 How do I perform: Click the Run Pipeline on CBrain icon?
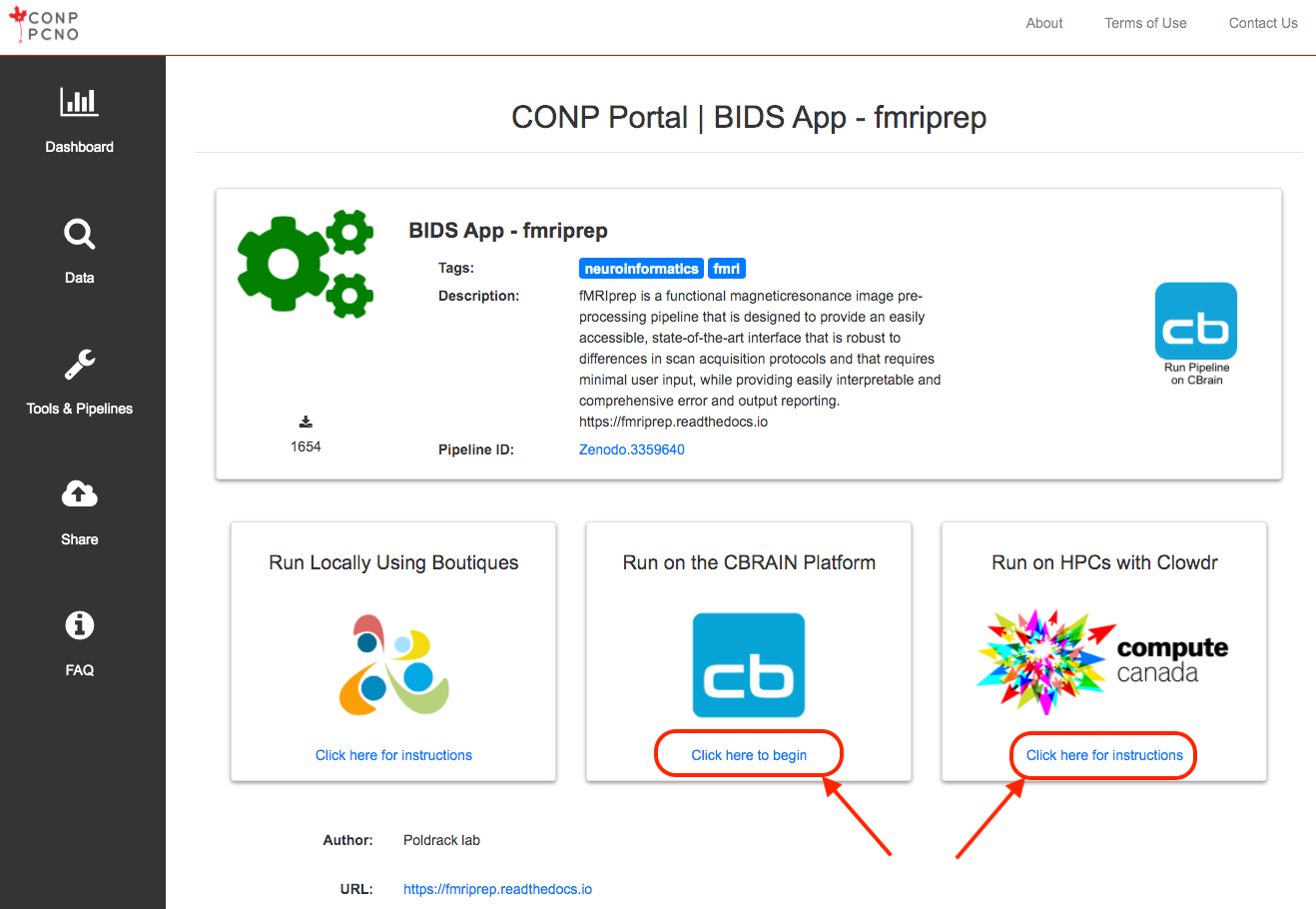(x=1195, y=324)
